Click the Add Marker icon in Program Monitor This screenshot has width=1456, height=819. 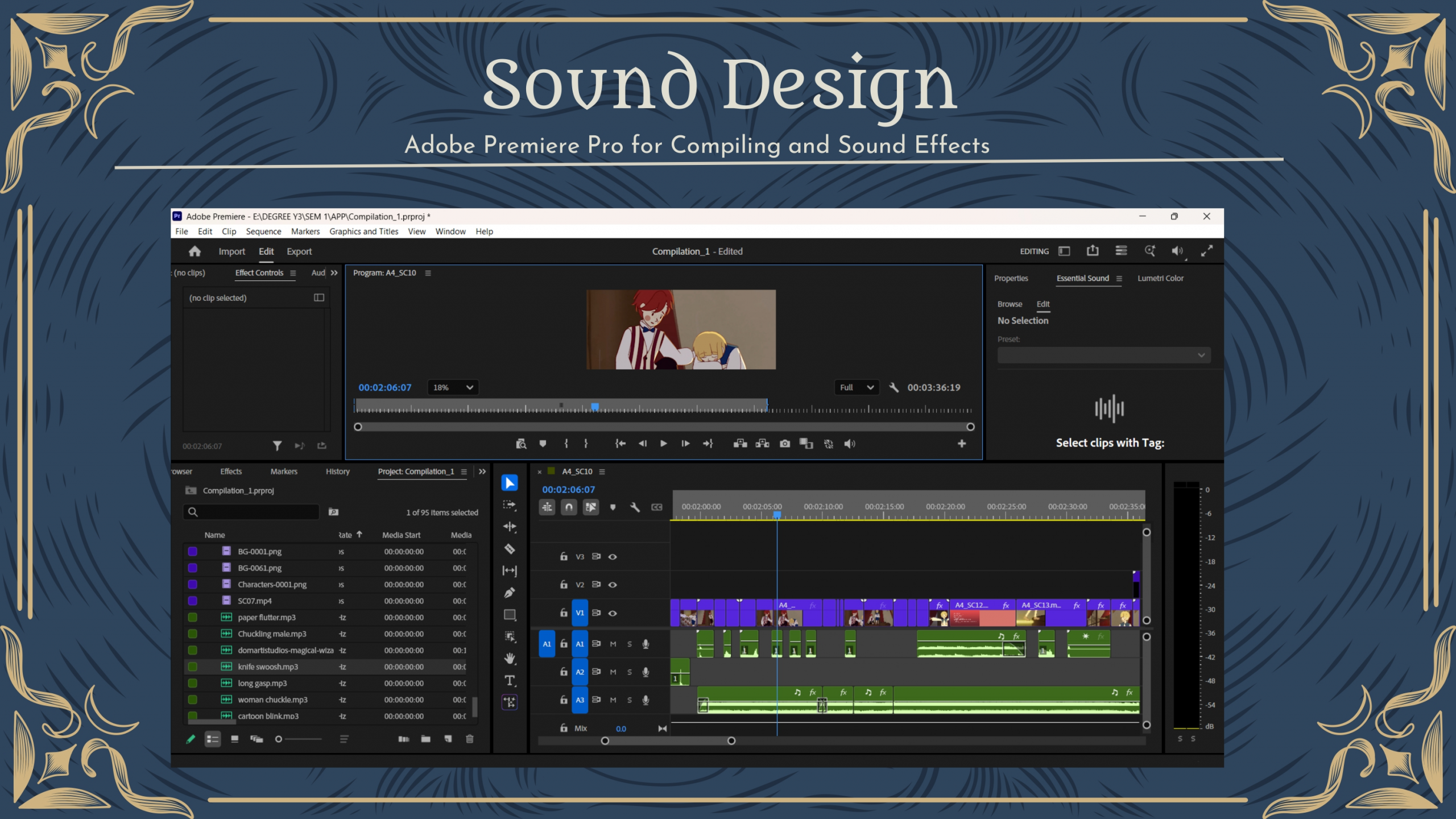point(543,444)
